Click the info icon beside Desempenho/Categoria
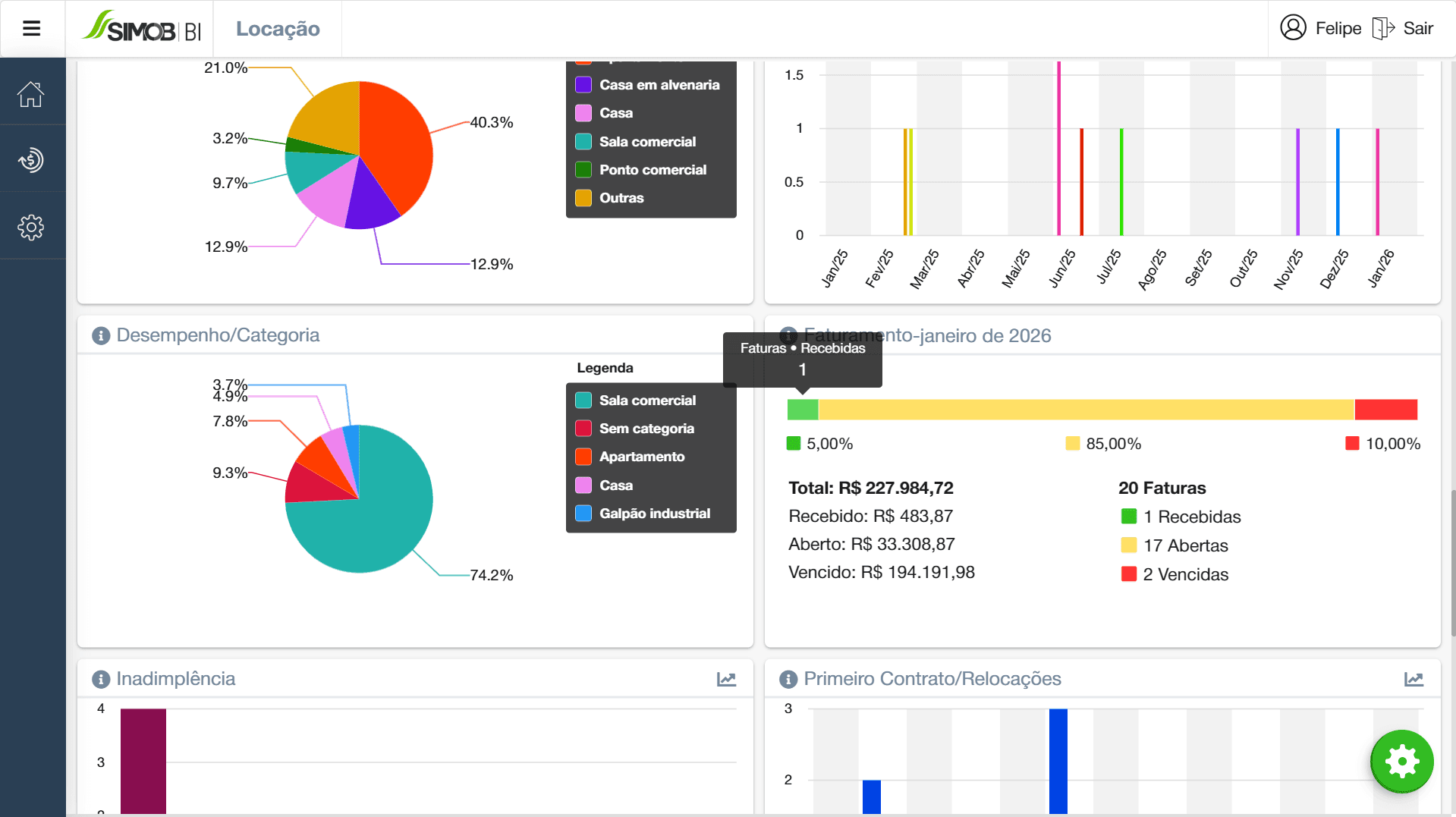The image size is (1456, 817). pyautogui.click(x=99, y=336)
